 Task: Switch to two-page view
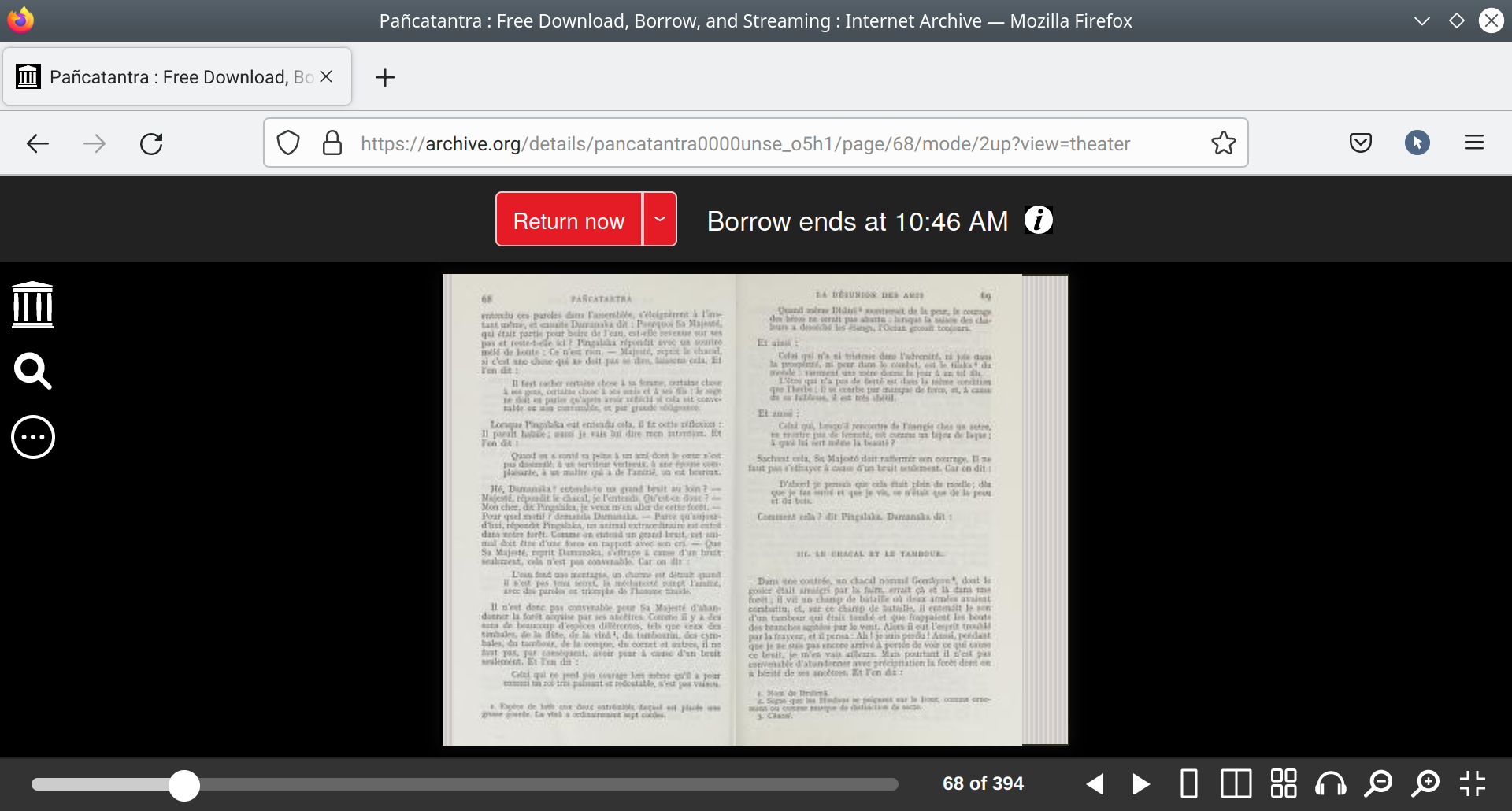pyautogui.click(x=1236, y=784)
